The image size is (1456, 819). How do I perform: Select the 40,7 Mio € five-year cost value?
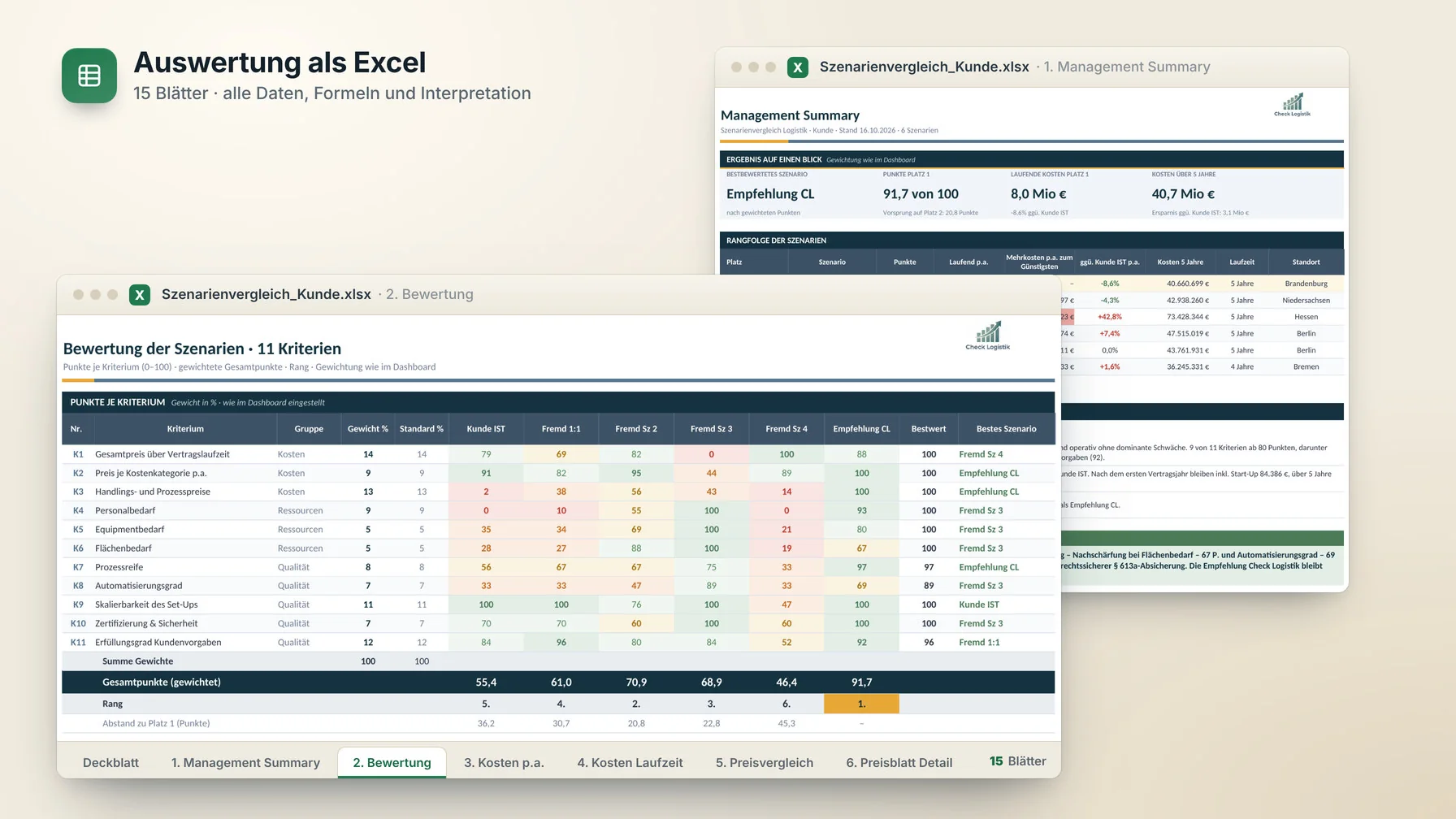point(1183,194)
